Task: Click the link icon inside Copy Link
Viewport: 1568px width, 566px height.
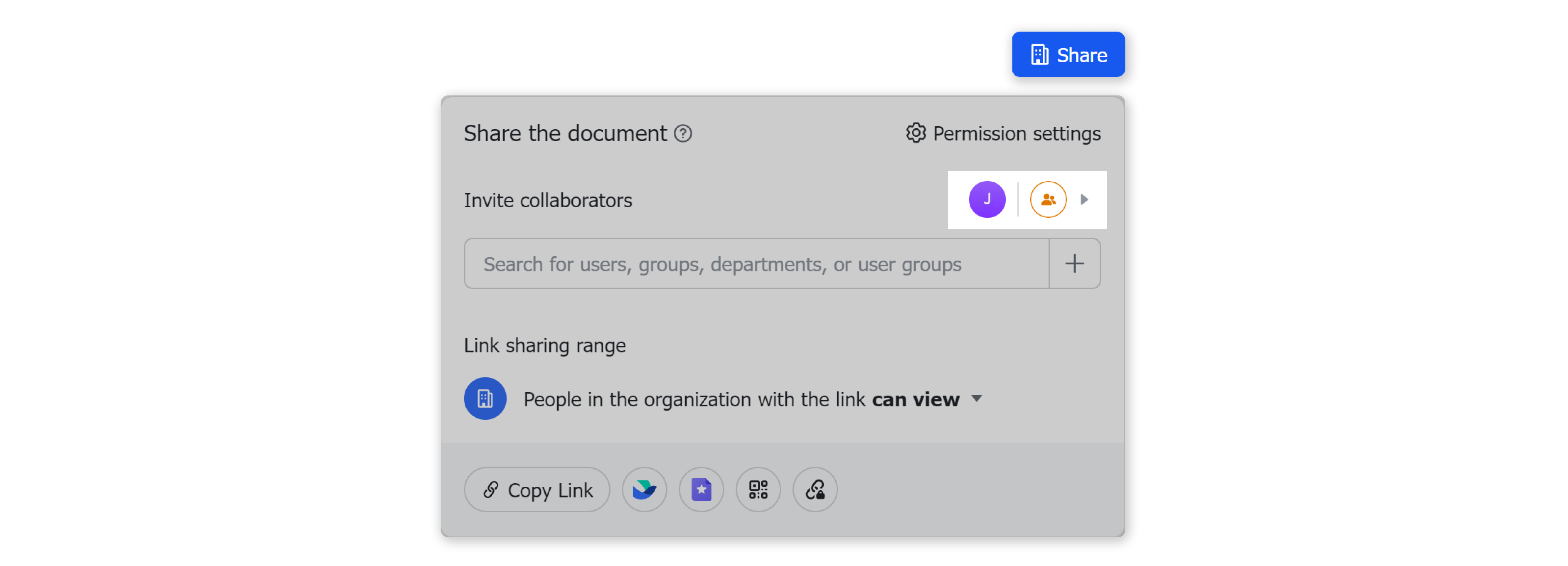Action: point(491,489)
